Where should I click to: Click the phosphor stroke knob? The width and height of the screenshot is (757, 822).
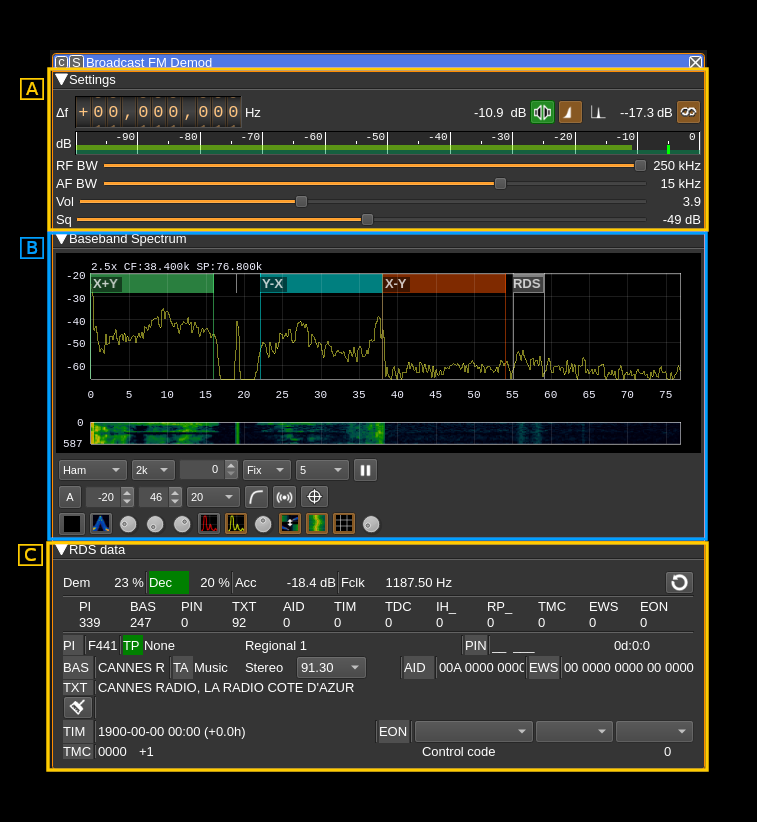pyautogui.click(x=182, y=524)
